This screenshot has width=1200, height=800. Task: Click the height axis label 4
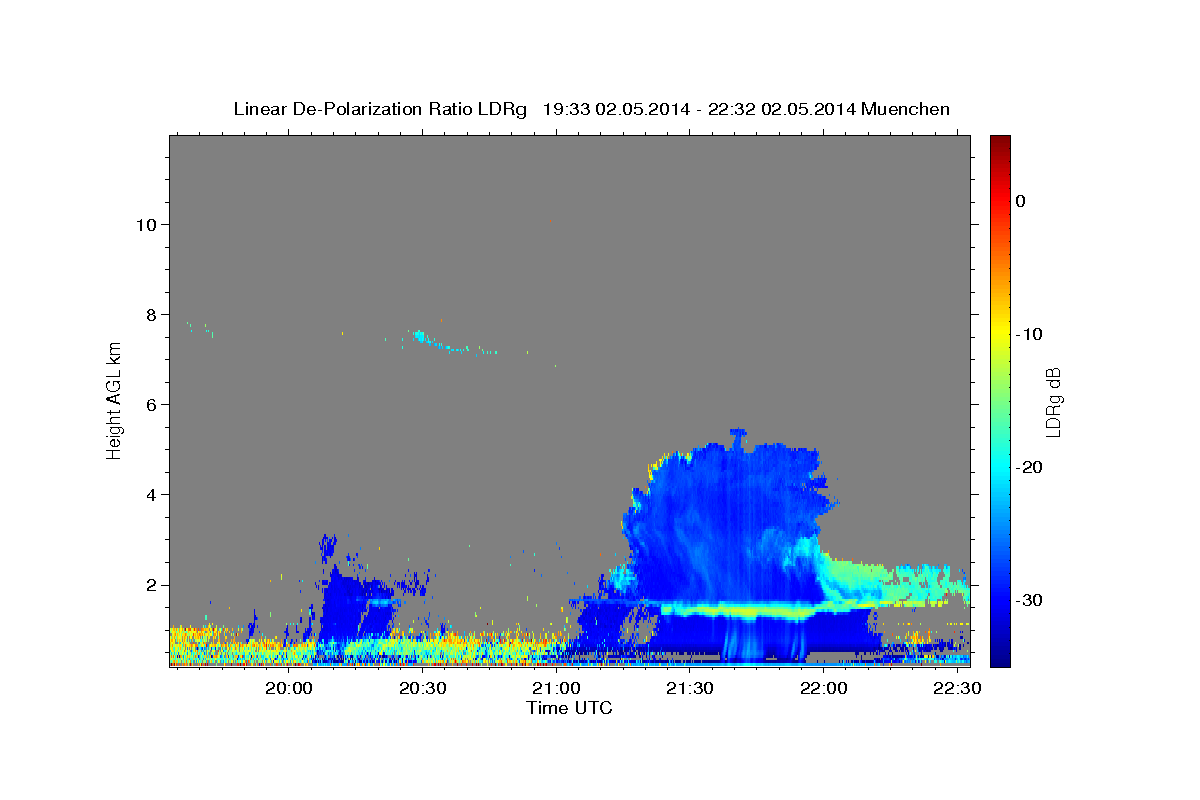(150, 494)
